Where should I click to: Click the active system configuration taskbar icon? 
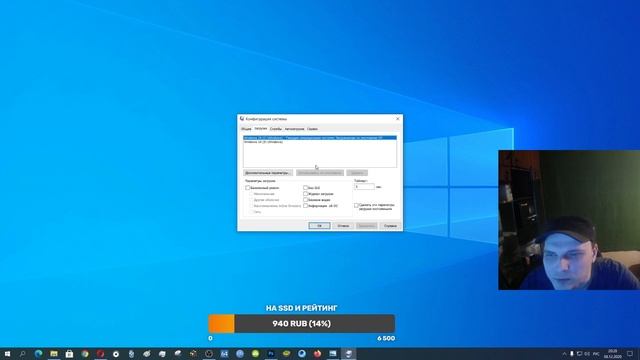coord(349,354)
